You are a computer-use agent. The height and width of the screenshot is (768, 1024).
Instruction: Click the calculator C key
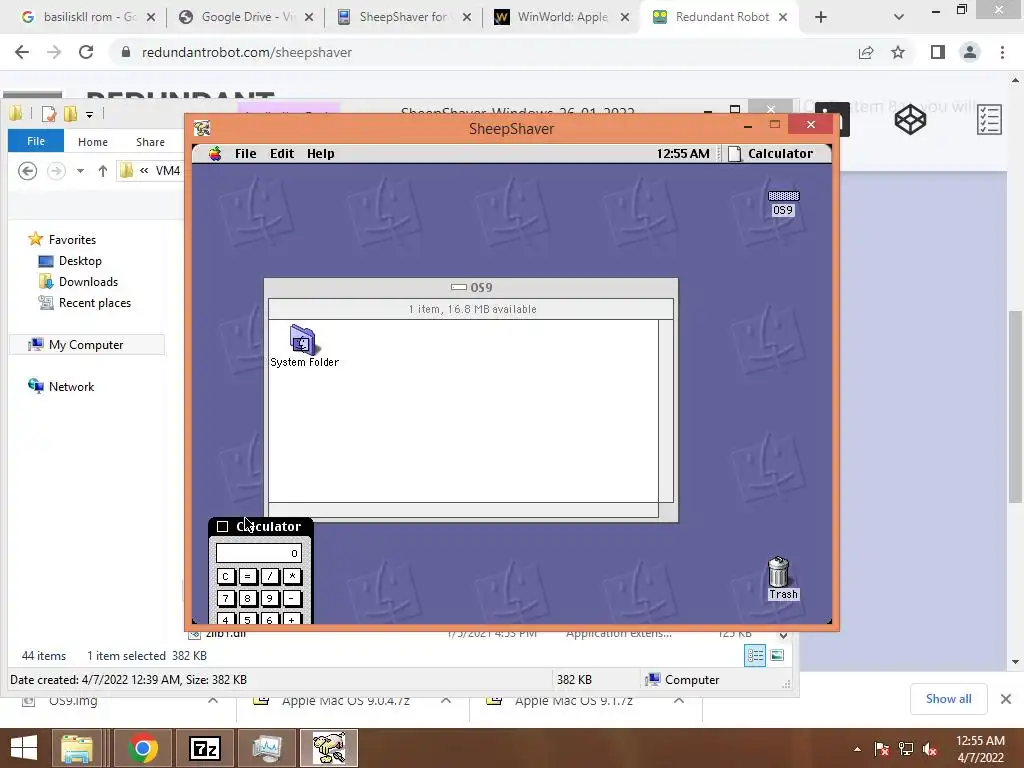coord(226,577)
